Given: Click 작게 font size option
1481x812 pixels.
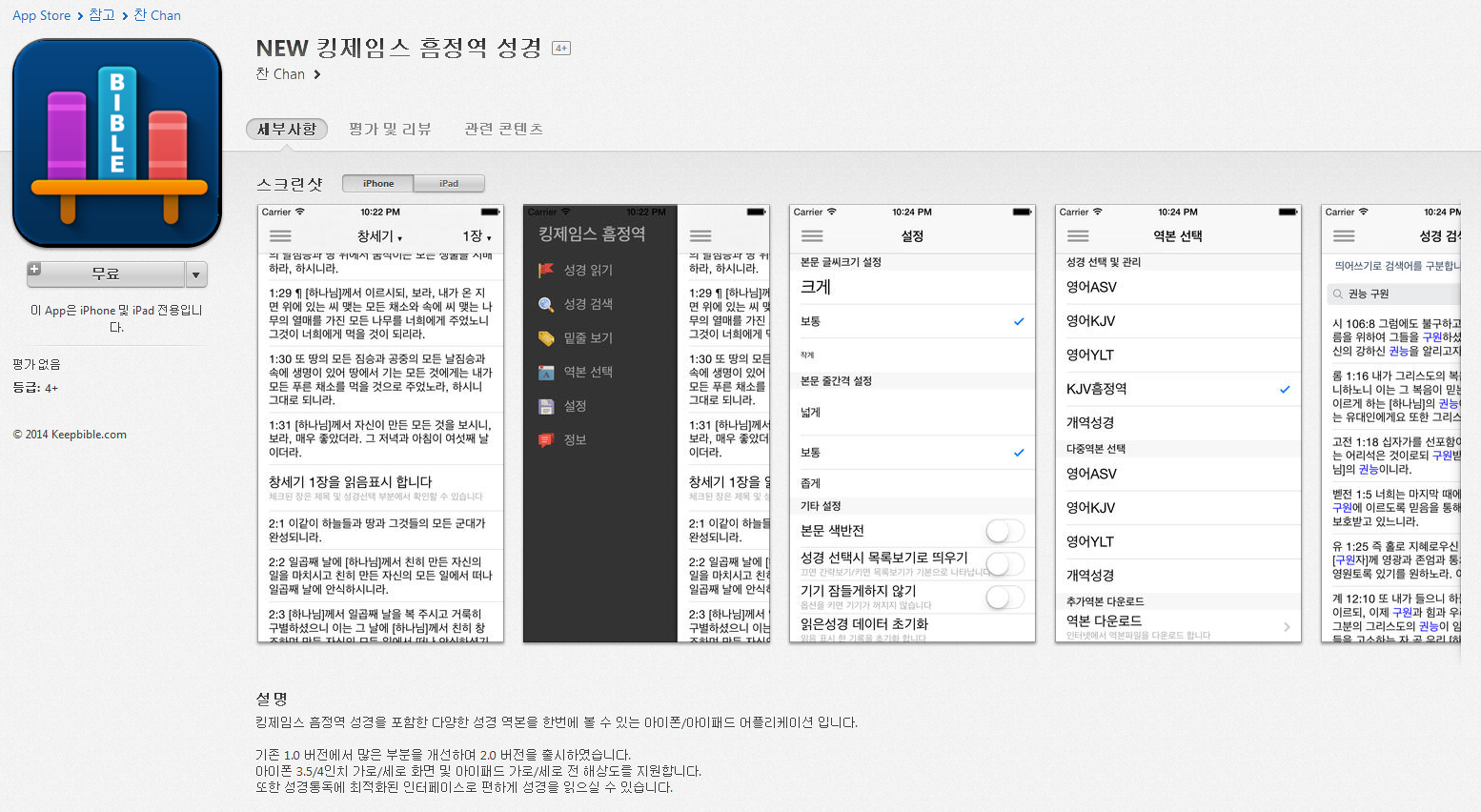Looking at the screenshot, I should pos(912,355).
